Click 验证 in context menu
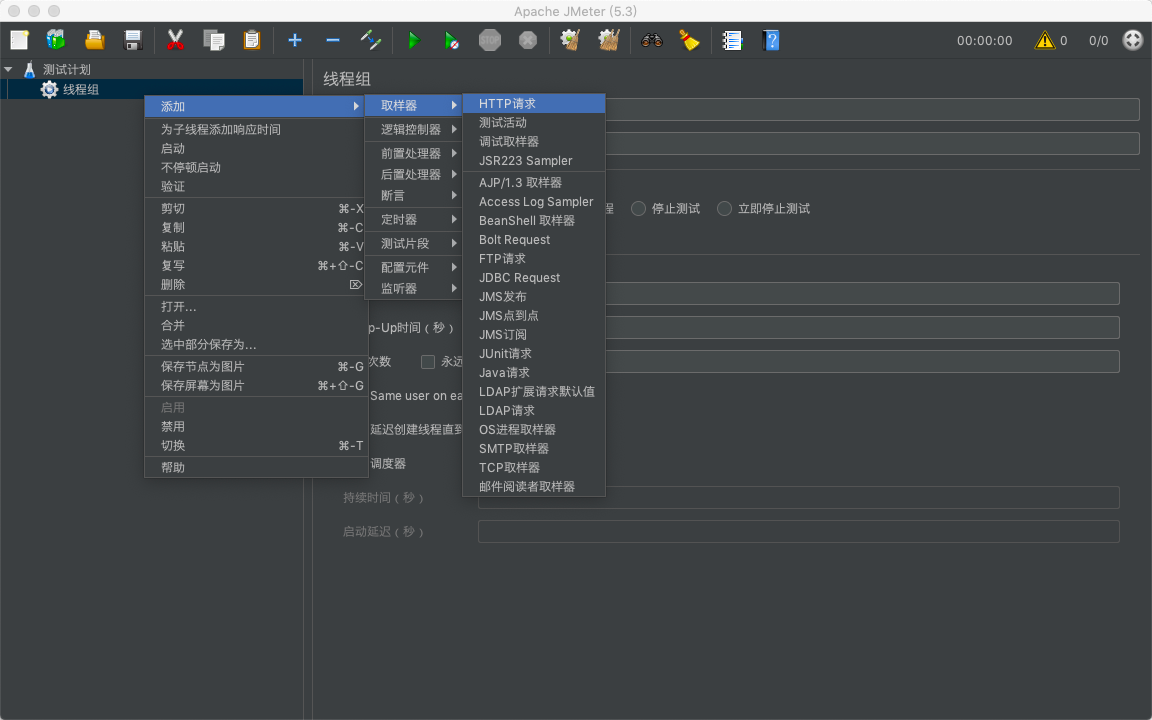 coord(255,187)
